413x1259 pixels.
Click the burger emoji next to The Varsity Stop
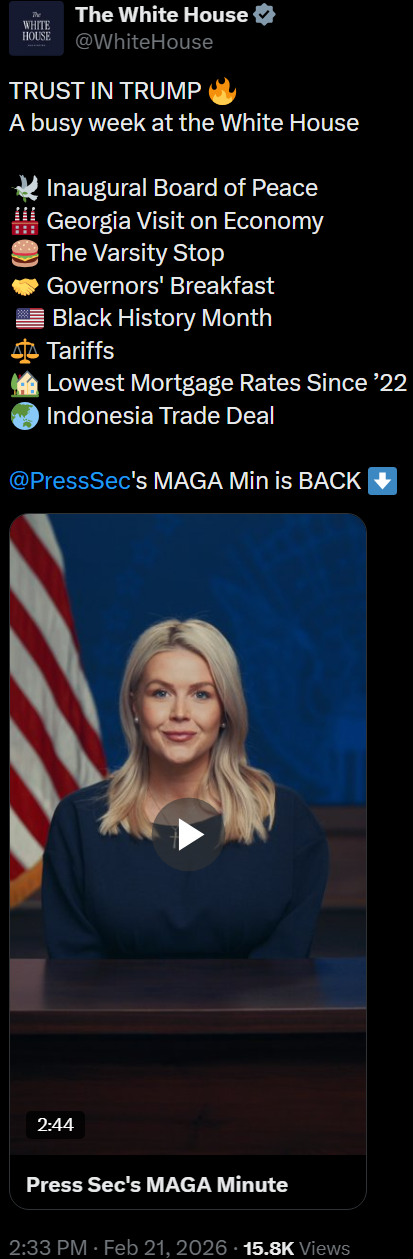(26, 253)
